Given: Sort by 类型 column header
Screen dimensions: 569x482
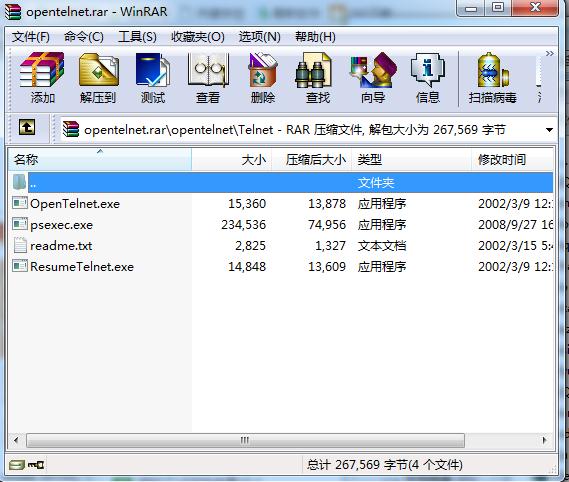Looking at the screenshot, I should (411, 159).
